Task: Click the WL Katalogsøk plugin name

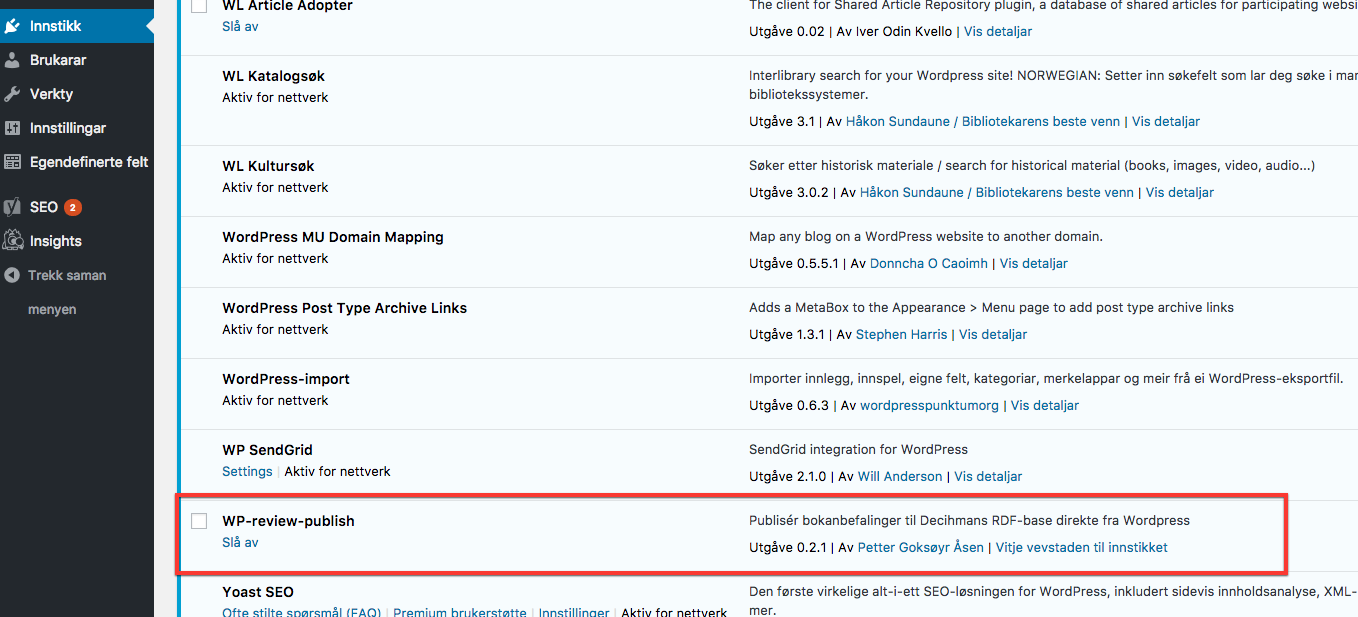Action: [273, 76]
